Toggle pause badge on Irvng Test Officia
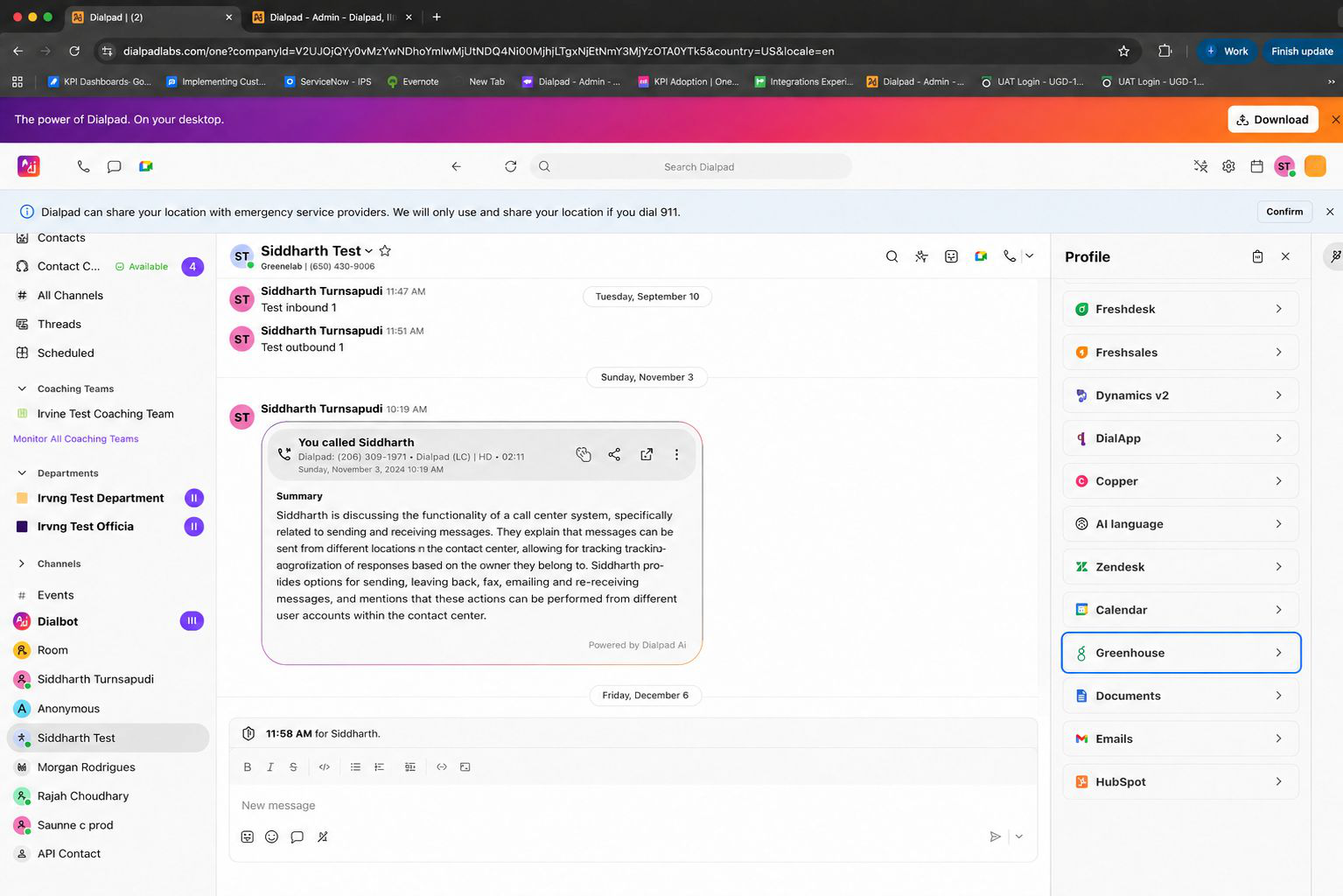 [x=194, y=526]
